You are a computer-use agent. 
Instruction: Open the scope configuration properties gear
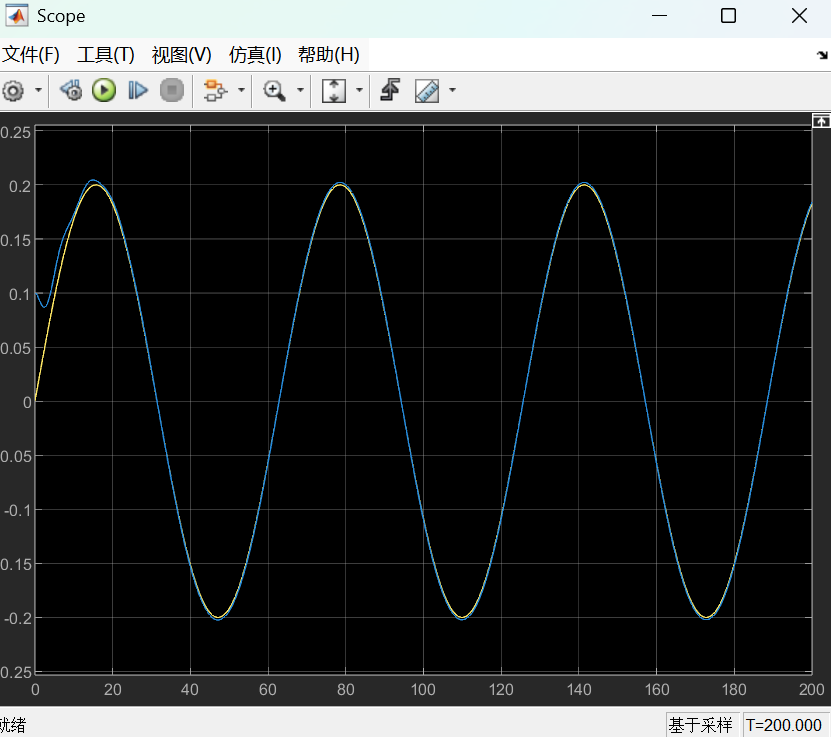(13, 91)
